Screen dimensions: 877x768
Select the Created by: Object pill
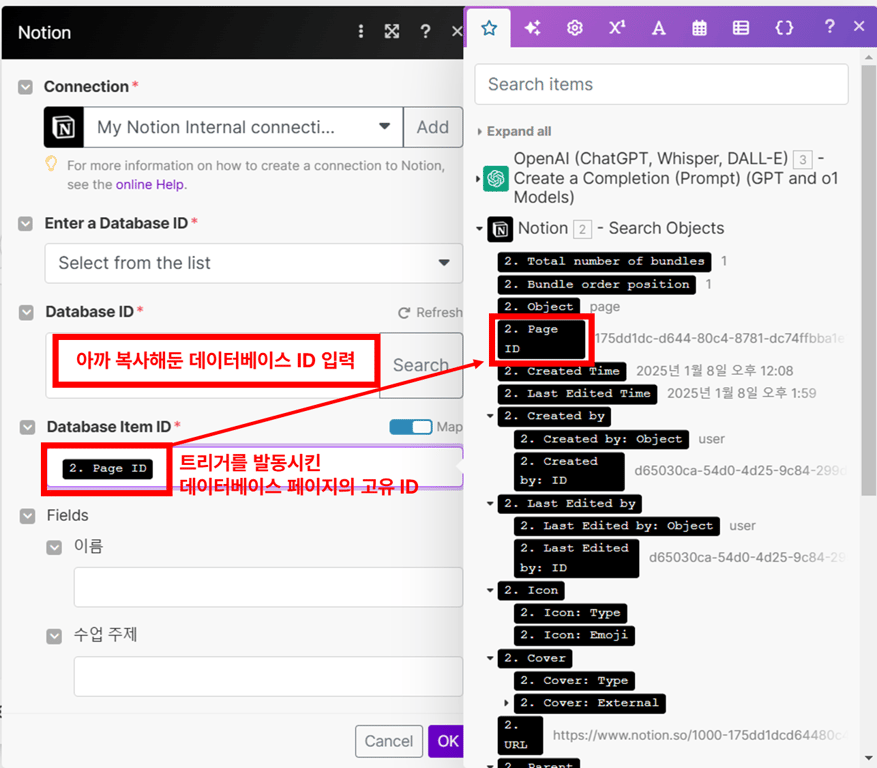(601, 439)
